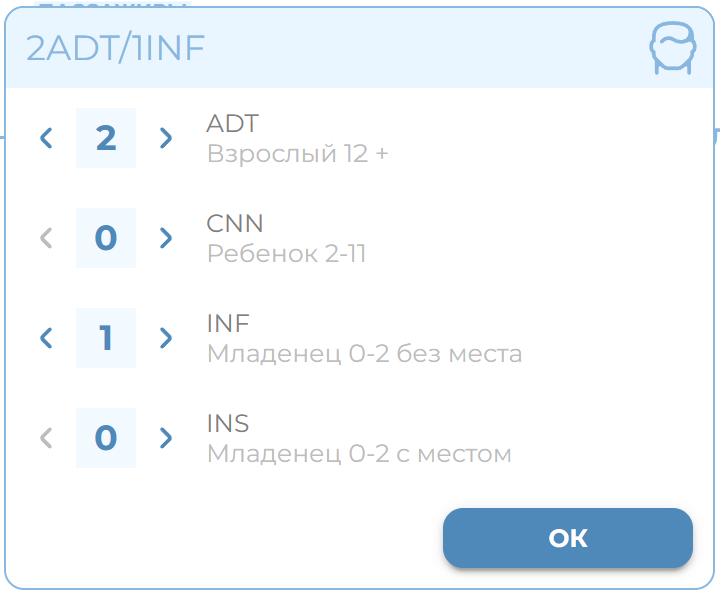
Task: Decrease the CNN child passenger count
Action: (46, 238)
